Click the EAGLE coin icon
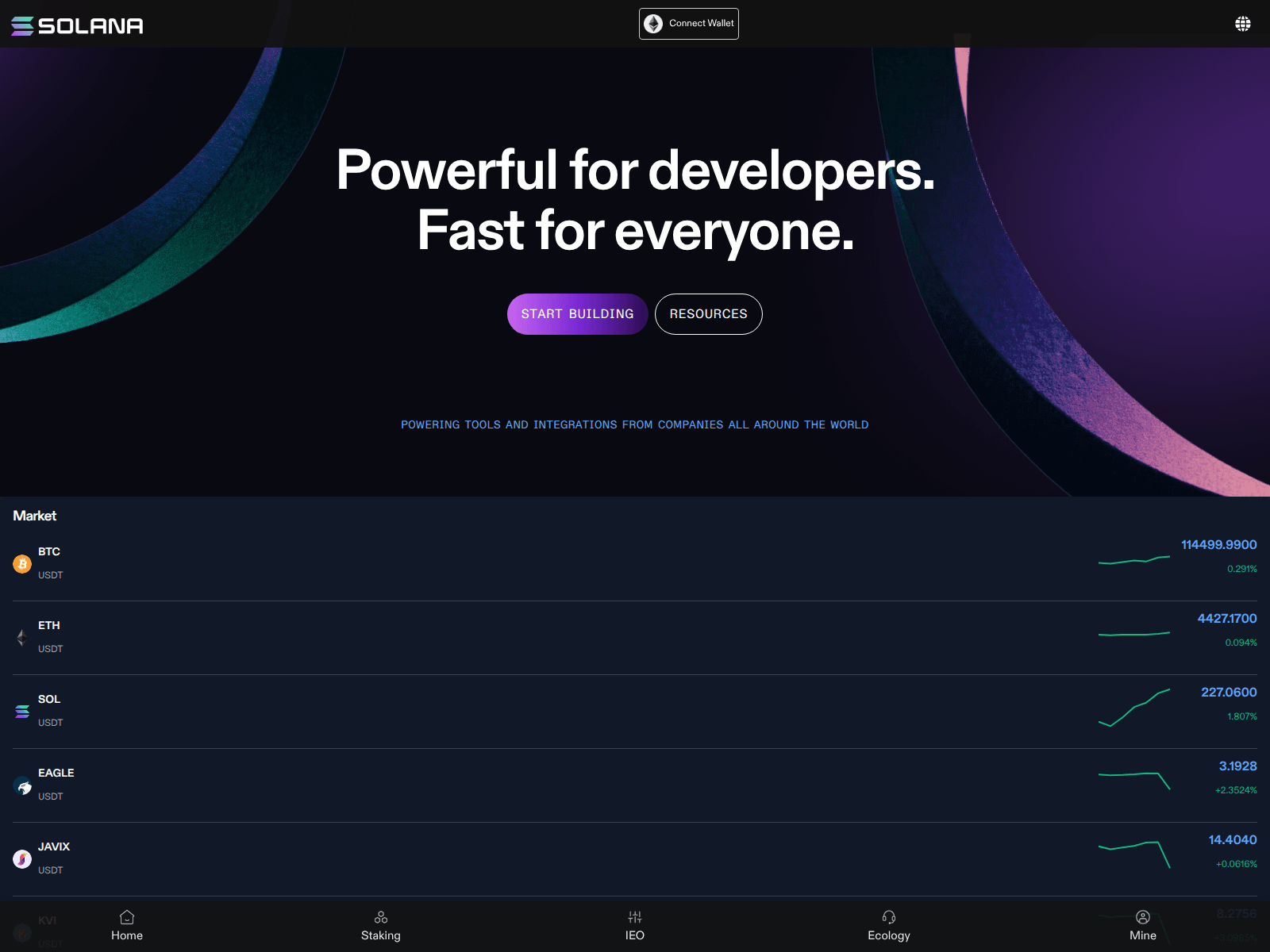 (x=22, y=785)
